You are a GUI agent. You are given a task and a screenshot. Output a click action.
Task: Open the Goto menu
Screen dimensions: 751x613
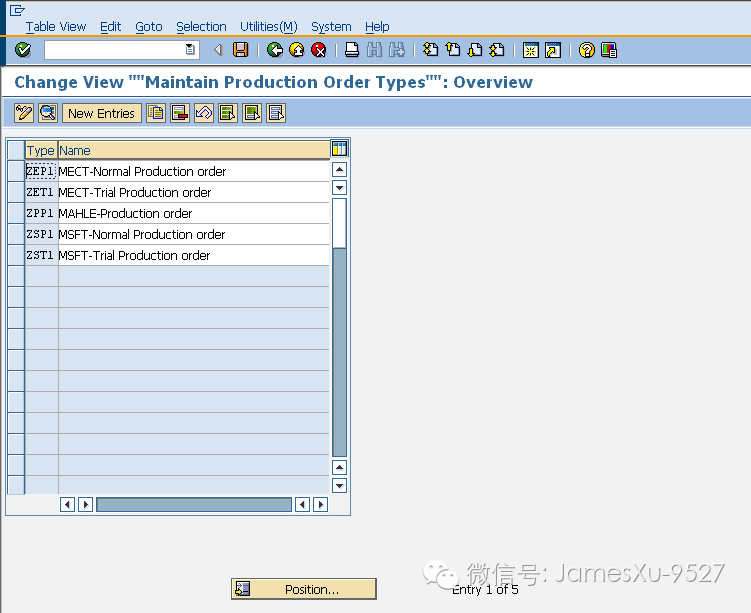(148, 27)
